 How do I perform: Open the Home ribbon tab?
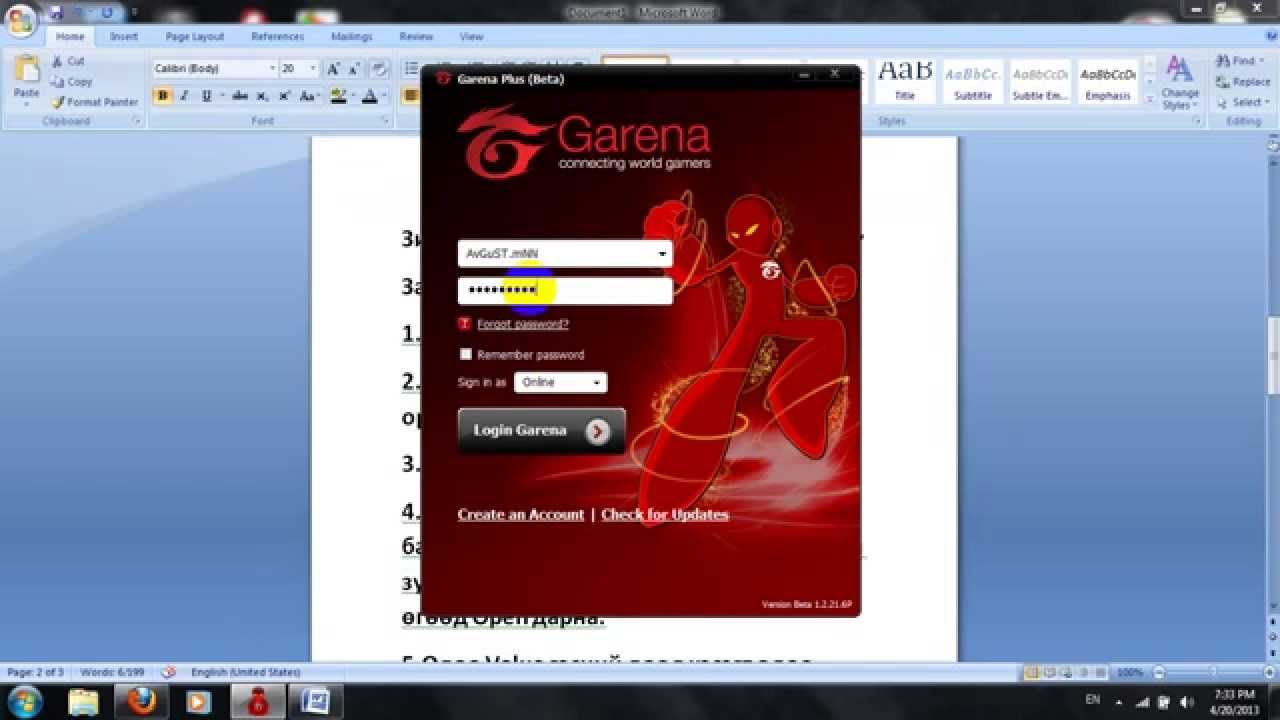point(70,36)
